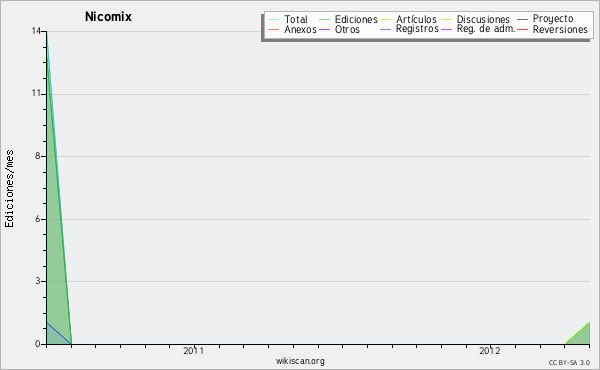Click the y-axis value 3

pos(38,281)
